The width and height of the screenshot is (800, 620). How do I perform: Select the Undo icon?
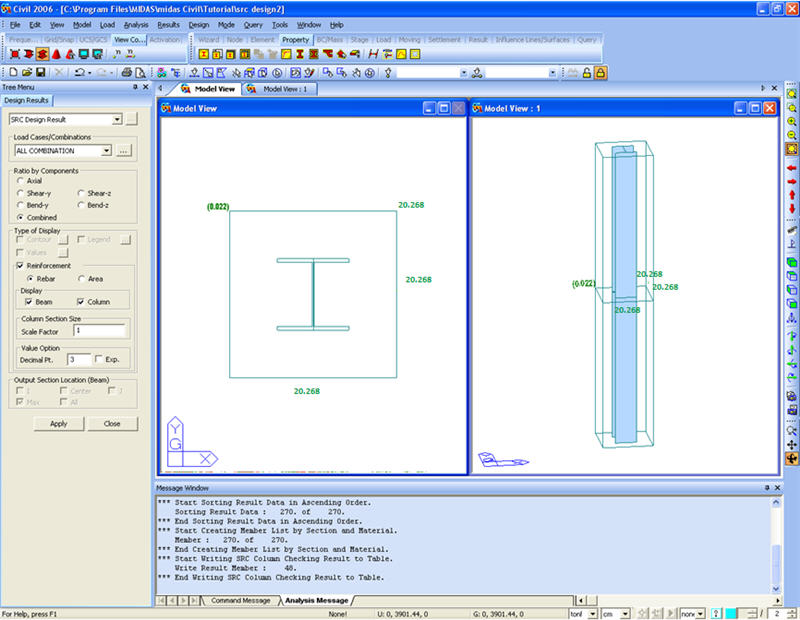(80, 71)
